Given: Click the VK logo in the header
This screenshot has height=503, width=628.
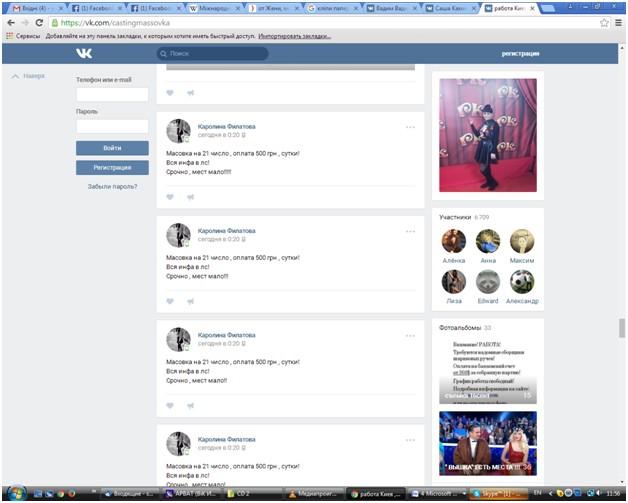Looking at the screenshot, I should point(84,53).
